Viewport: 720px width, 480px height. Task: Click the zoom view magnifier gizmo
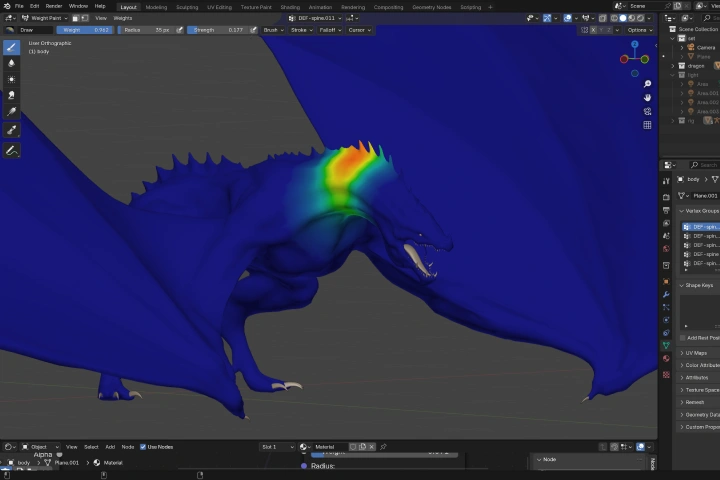[647, 84]
